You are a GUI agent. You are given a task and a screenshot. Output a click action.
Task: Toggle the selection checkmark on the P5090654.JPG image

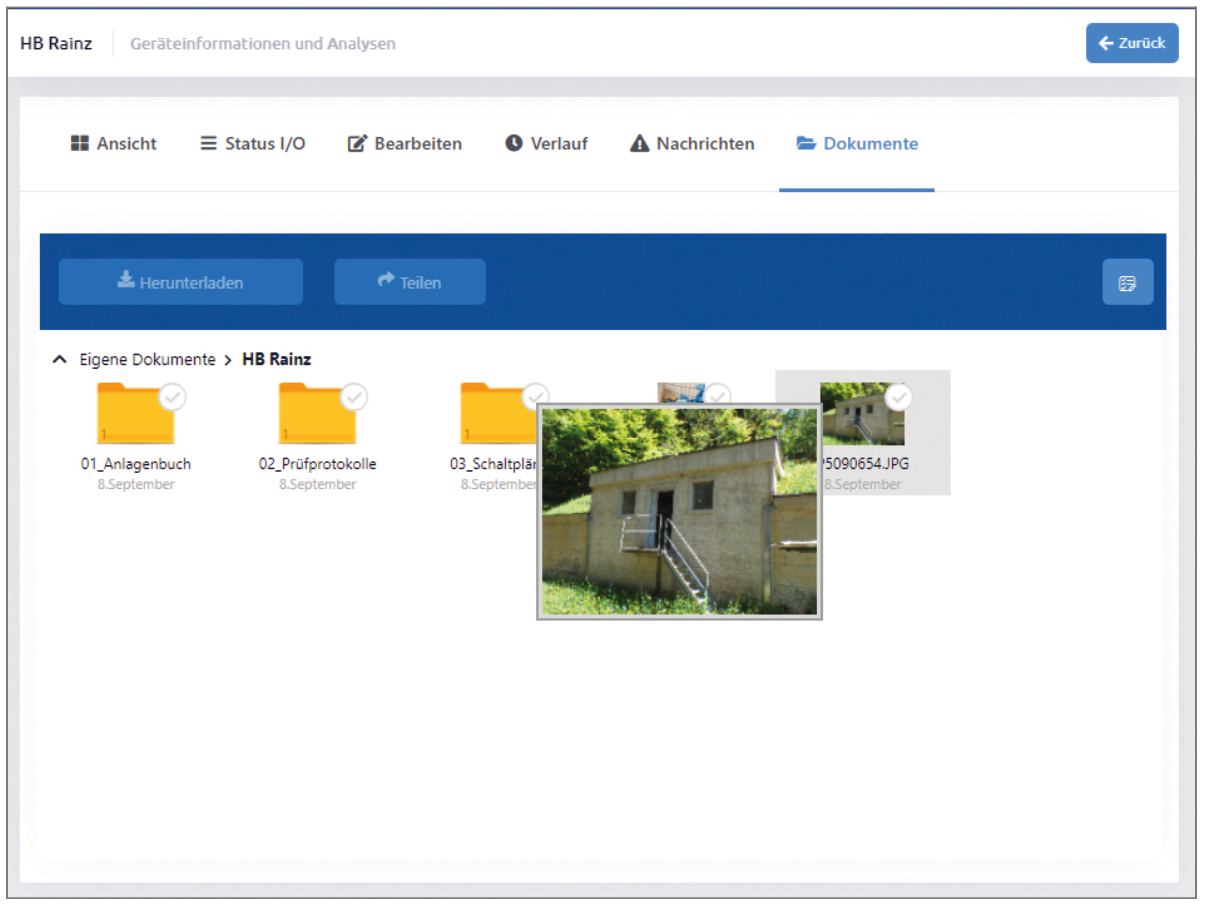[899, 398]
